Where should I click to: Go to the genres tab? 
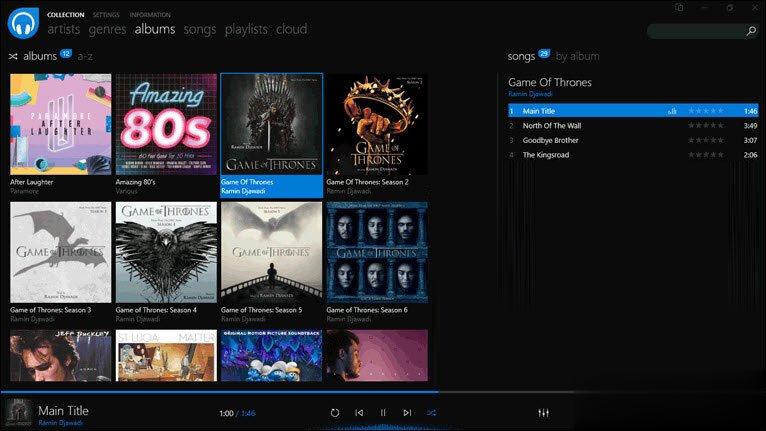tap(107, 29)
